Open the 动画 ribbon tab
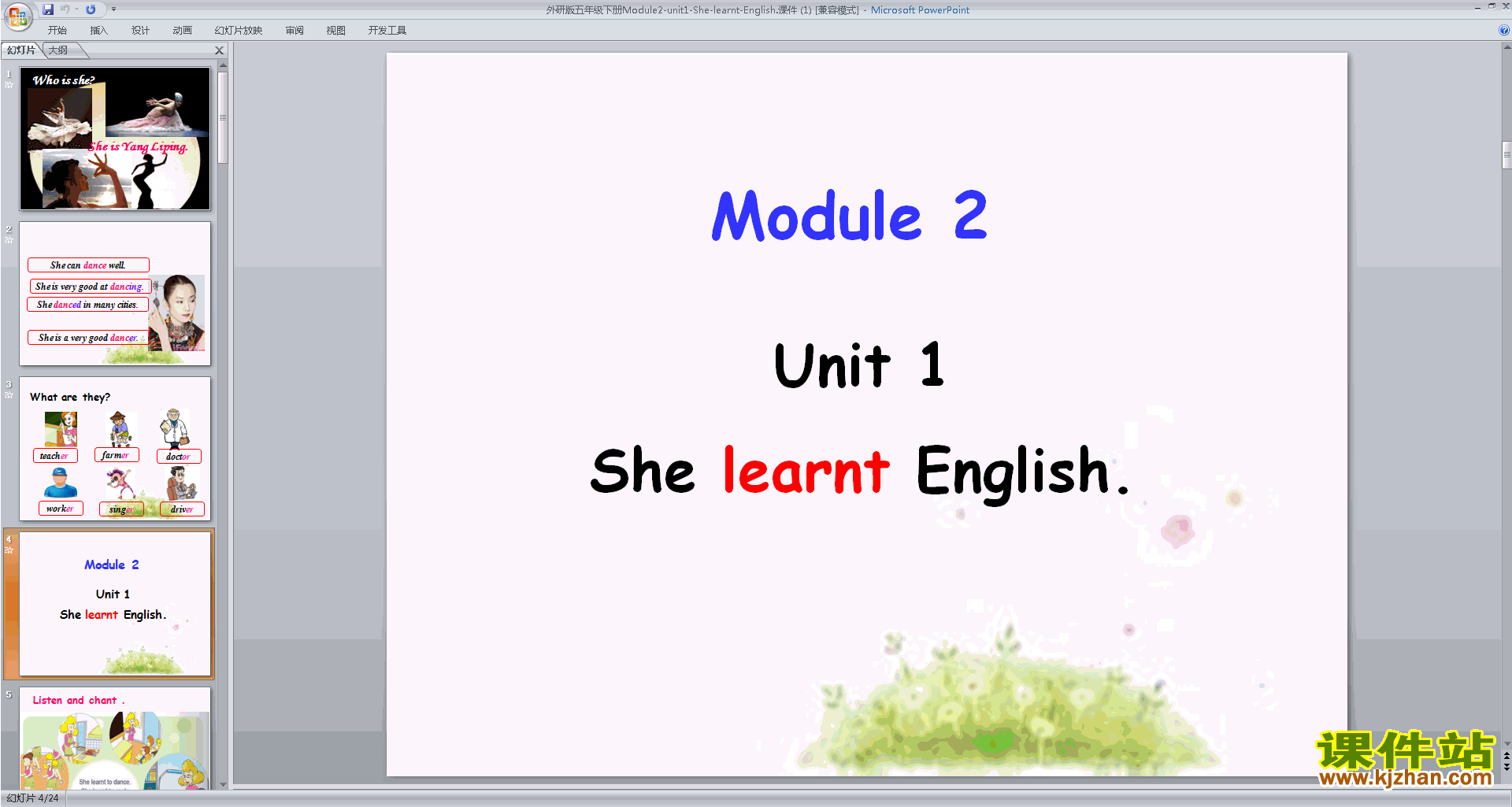This screenshot has width=1512, height=807. 183,31
